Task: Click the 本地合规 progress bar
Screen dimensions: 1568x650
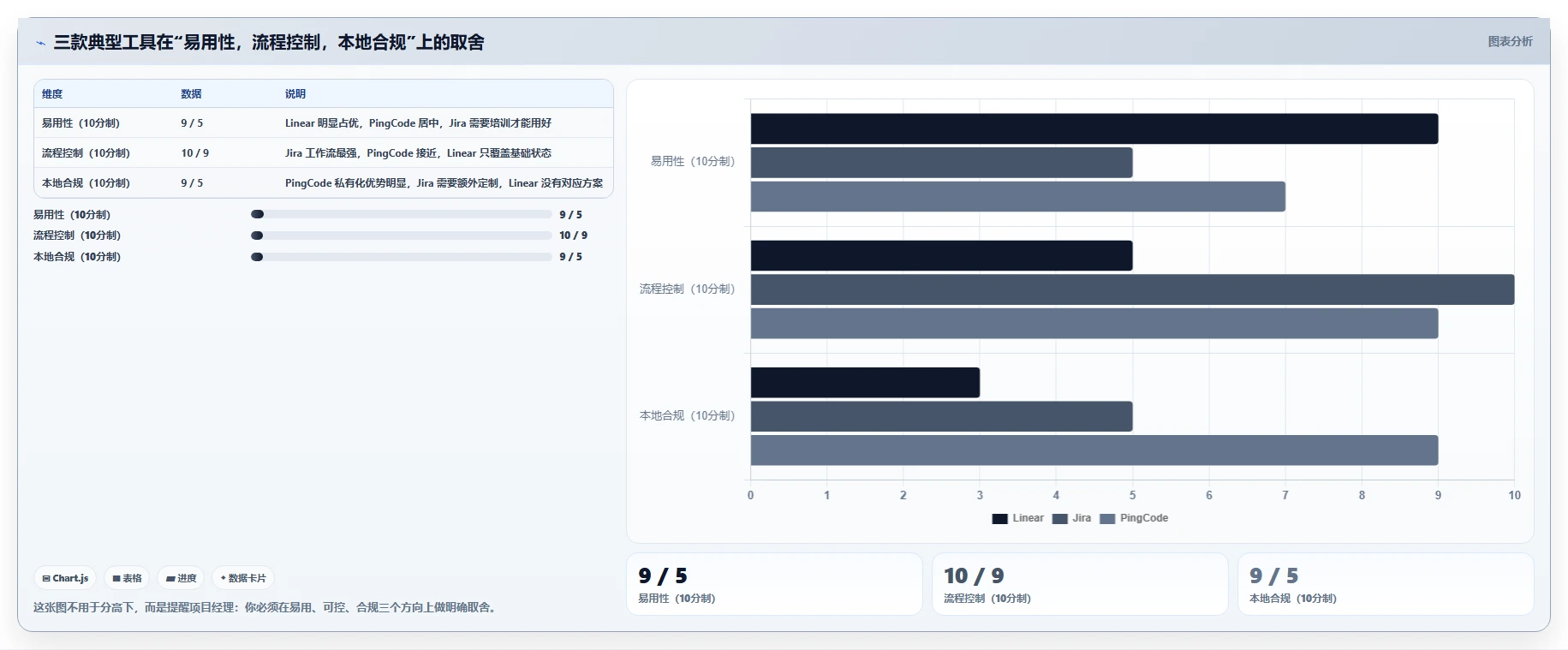Action: click(401, 257)
